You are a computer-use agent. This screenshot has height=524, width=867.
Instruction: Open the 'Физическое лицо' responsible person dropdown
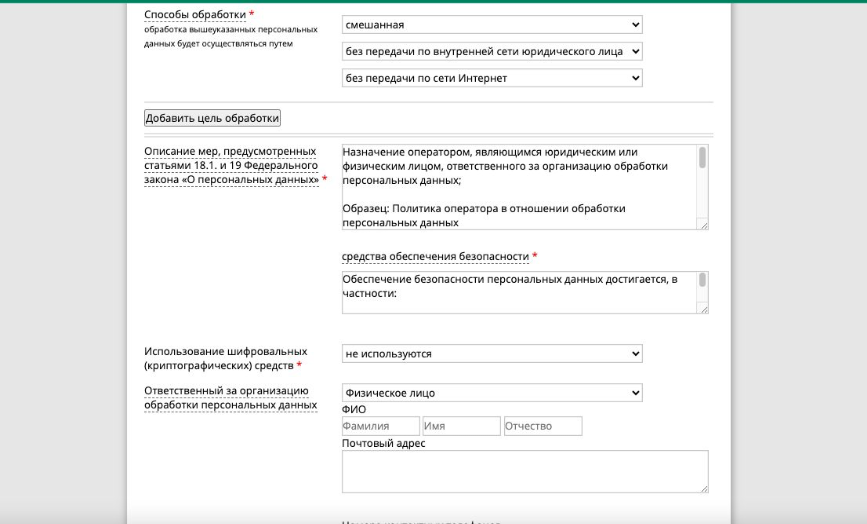point(492,393)
